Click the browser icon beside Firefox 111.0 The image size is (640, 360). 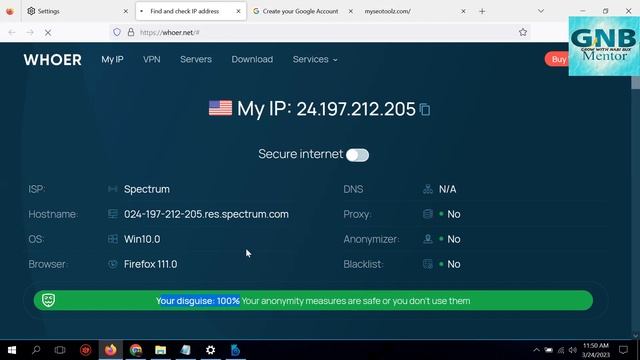113,264
